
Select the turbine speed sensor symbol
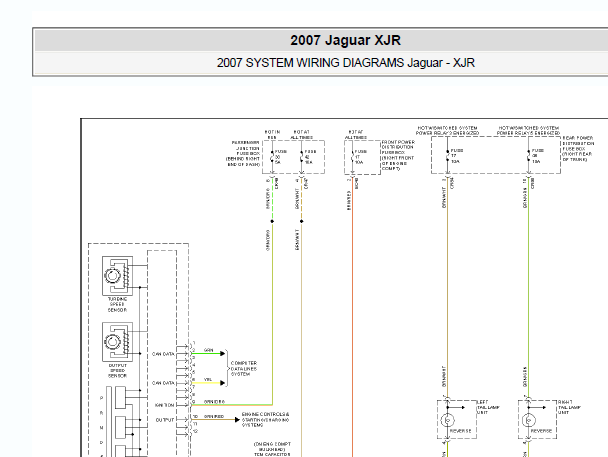click(117, 276)
